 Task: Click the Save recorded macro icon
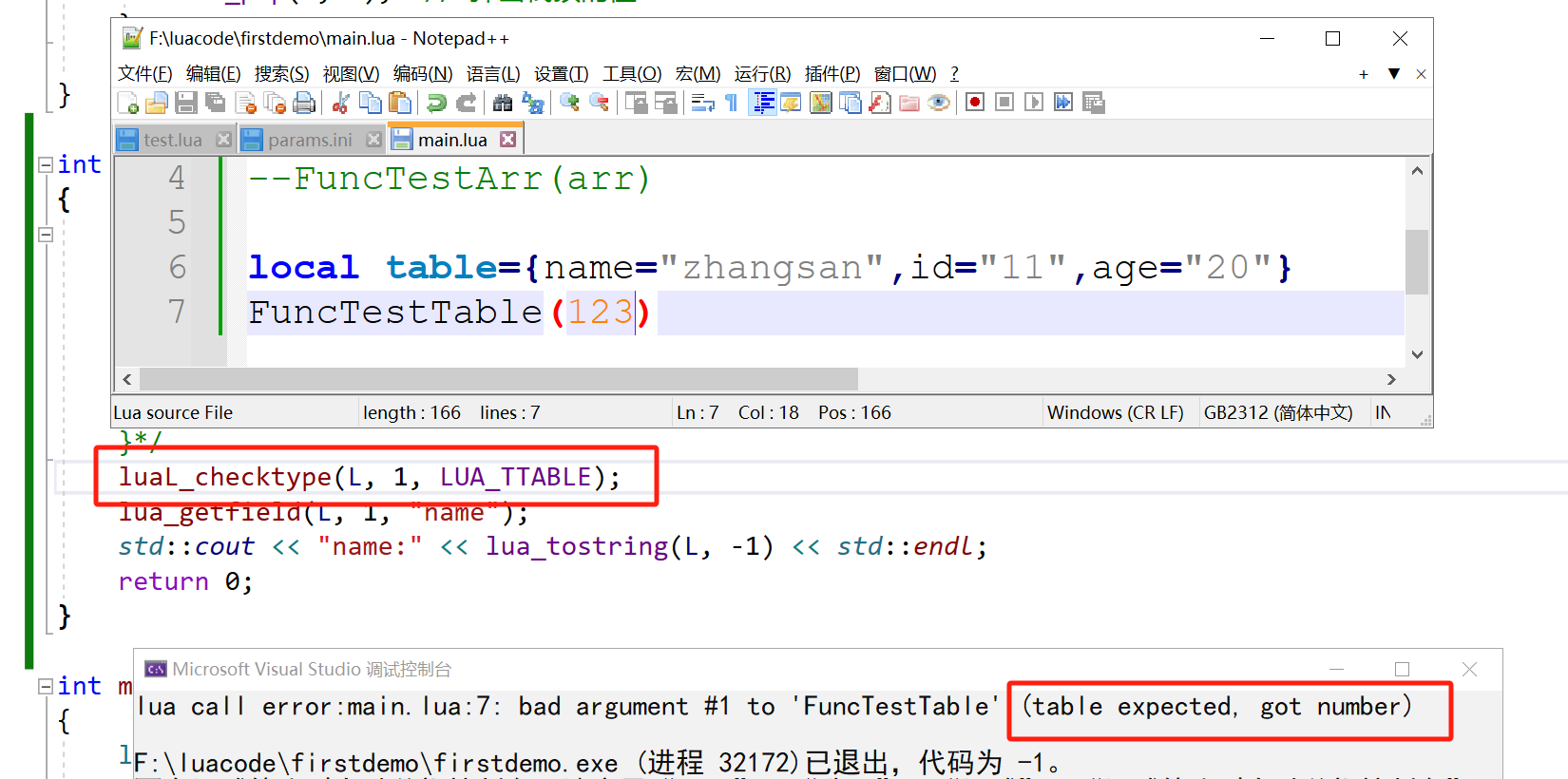click(1094, 103)
